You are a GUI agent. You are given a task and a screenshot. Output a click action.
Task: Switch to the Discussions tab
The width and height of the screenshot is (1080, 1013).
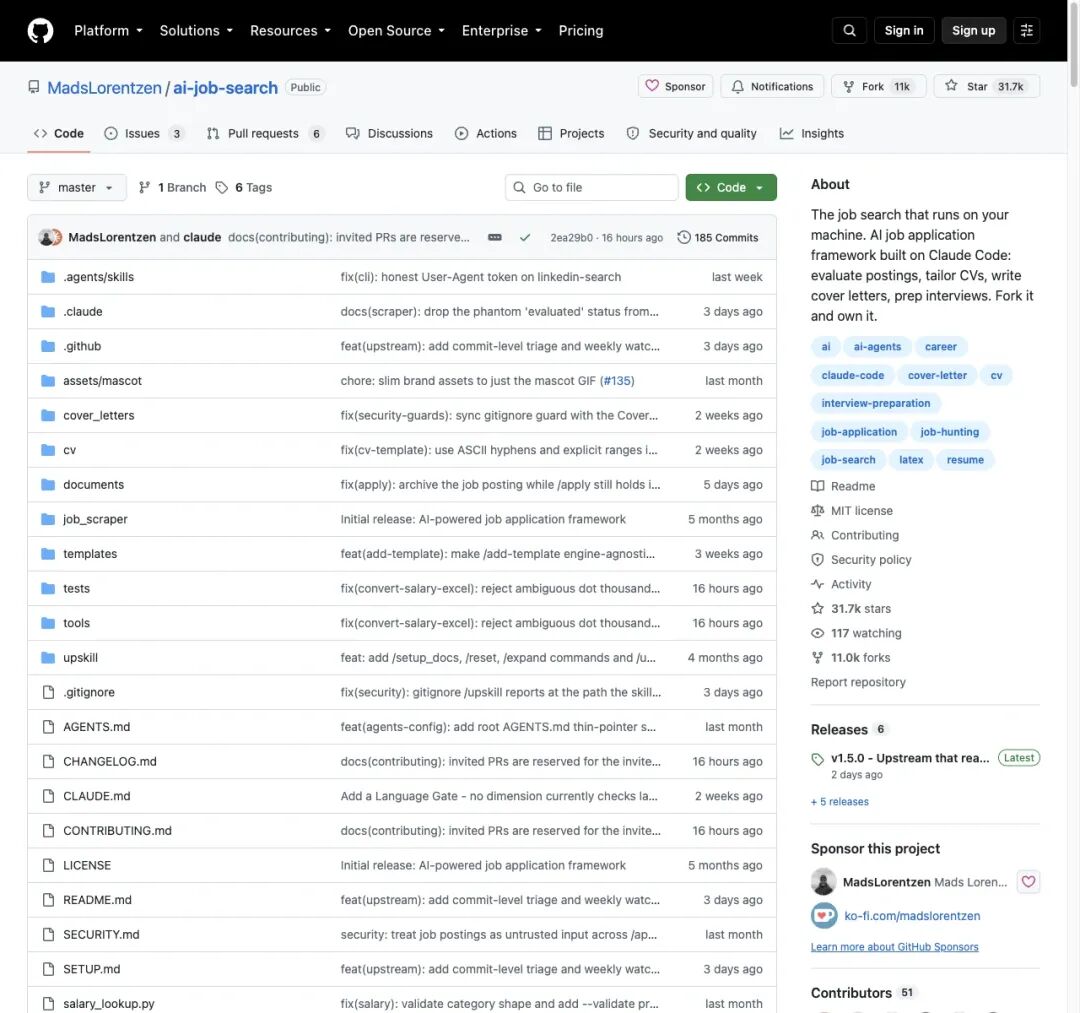pyautogui.click(x=389, y=134)
